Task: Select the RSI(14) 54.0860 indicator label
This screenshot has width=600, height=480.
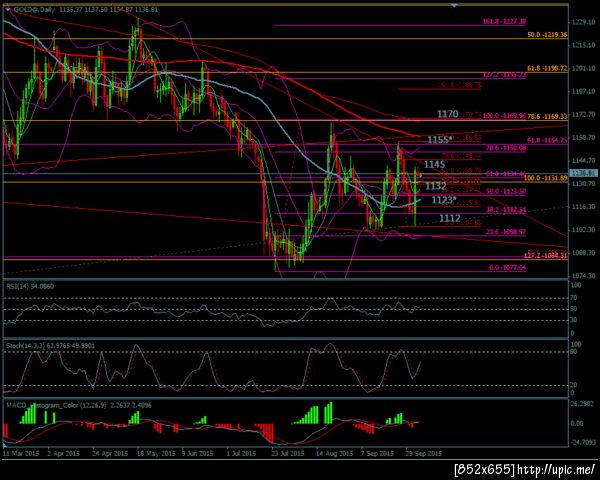Action: coord(29,286)
